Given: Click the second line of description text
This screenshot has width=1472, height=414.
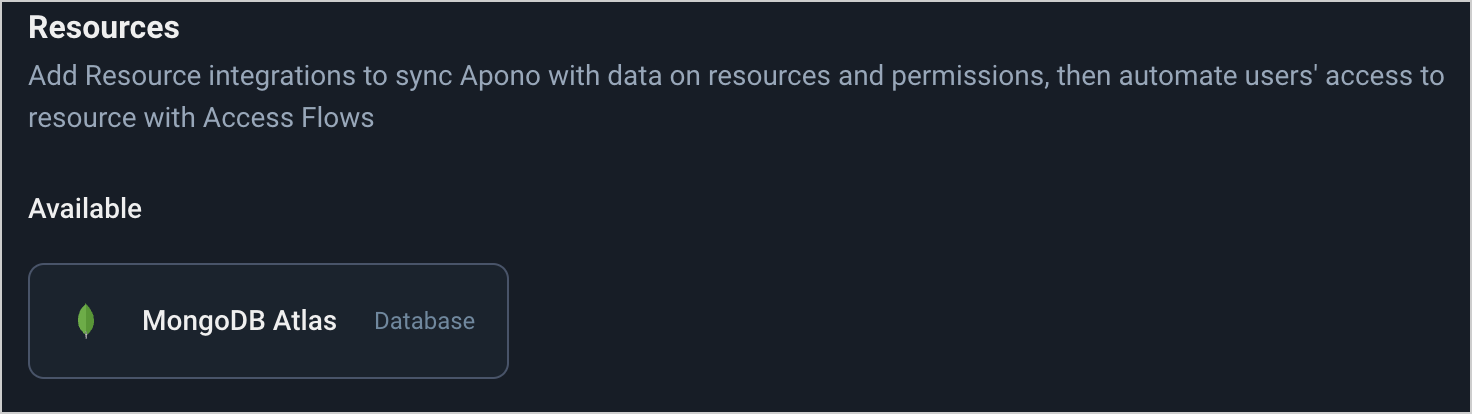Looking at the screenshot, I should pos(200,118).
